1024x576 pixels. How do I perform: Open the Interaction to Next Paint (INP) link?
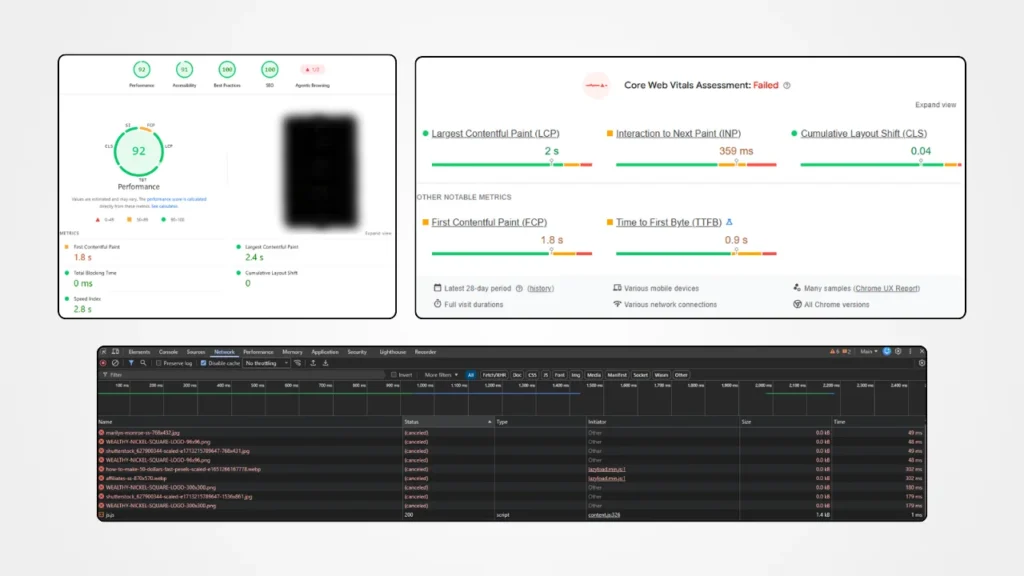click(x=678, y=133)
